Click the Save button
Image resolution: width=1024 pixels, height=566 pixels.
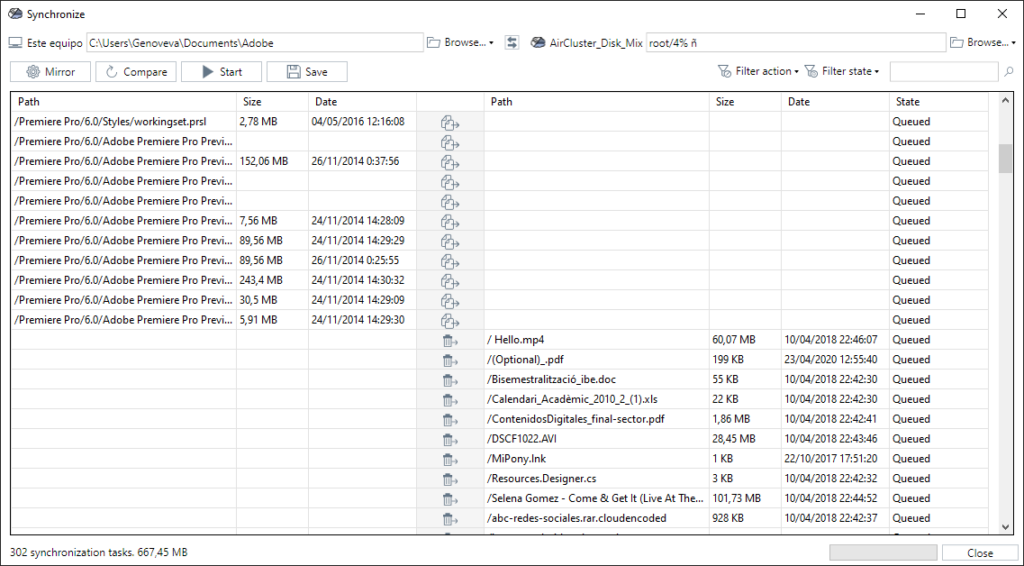(306, 72)
